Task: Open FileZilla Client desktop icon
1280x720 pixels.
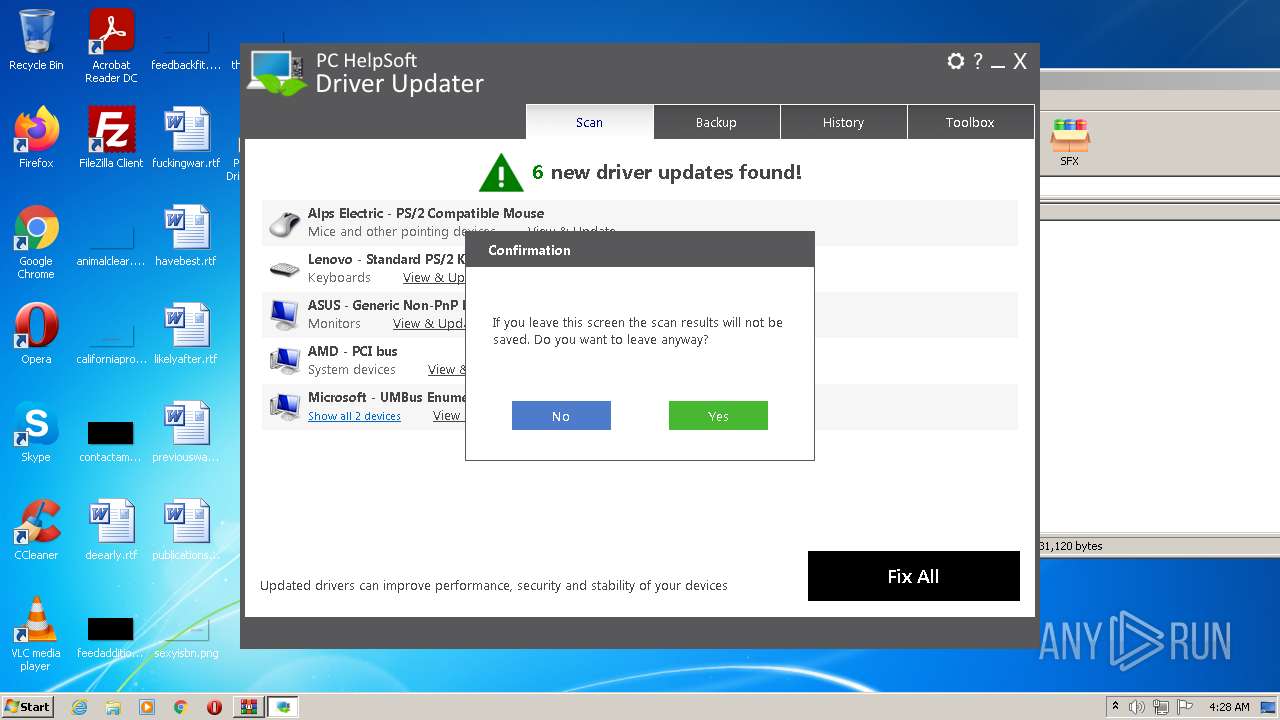Action: [x=111, y=138]
